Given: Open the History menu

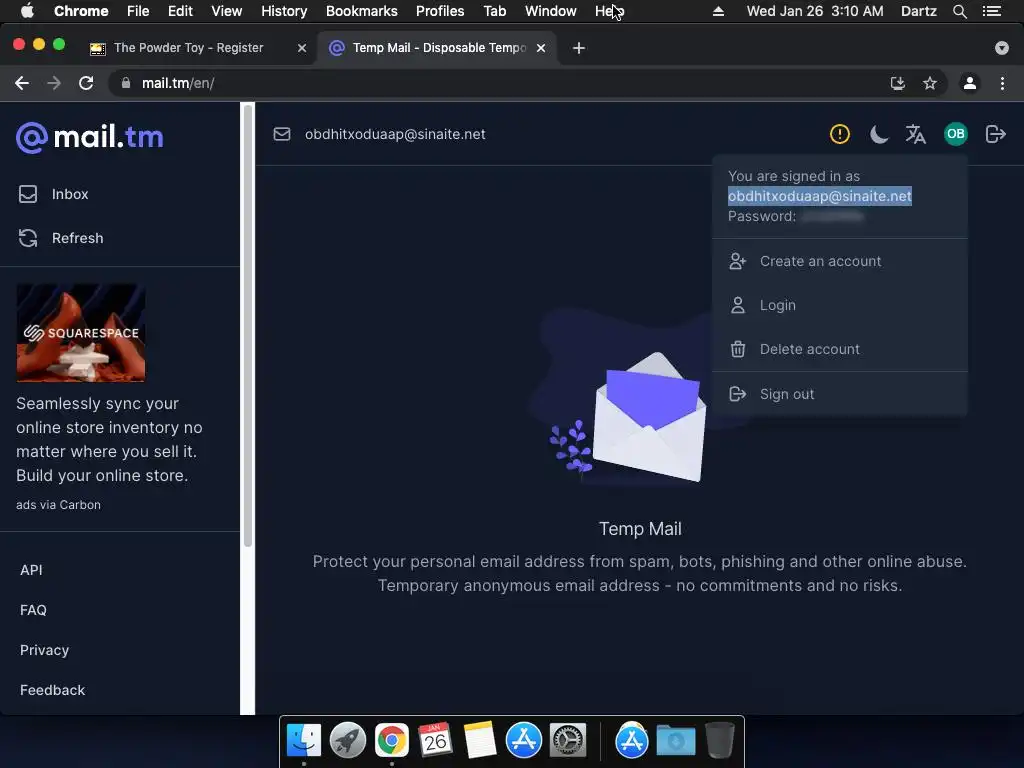Looking at the screenshot, I should click(284, 11).
